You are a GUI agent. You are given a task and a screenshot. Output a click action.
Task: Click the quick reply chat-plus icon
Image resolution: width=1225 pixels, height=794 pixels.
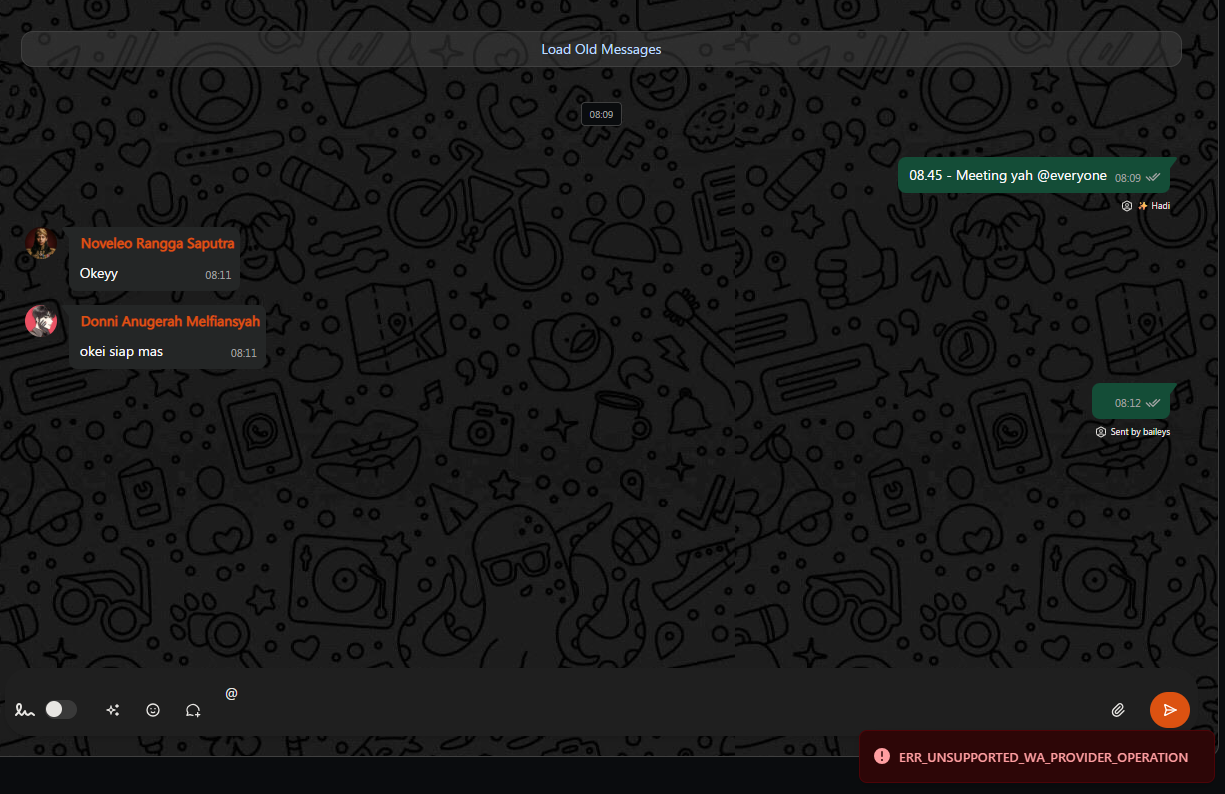[193, 710]
